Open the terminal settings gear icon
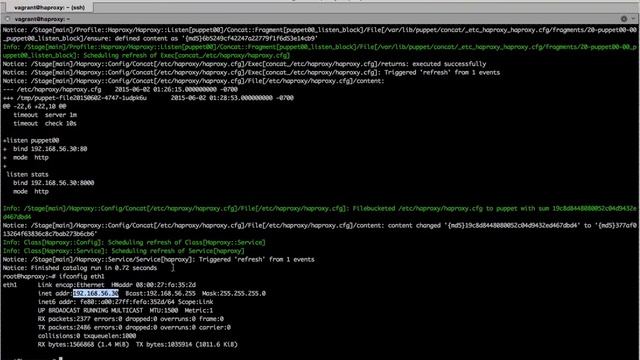The width and height of the screenshot is (640, 360). pos(624,19)
